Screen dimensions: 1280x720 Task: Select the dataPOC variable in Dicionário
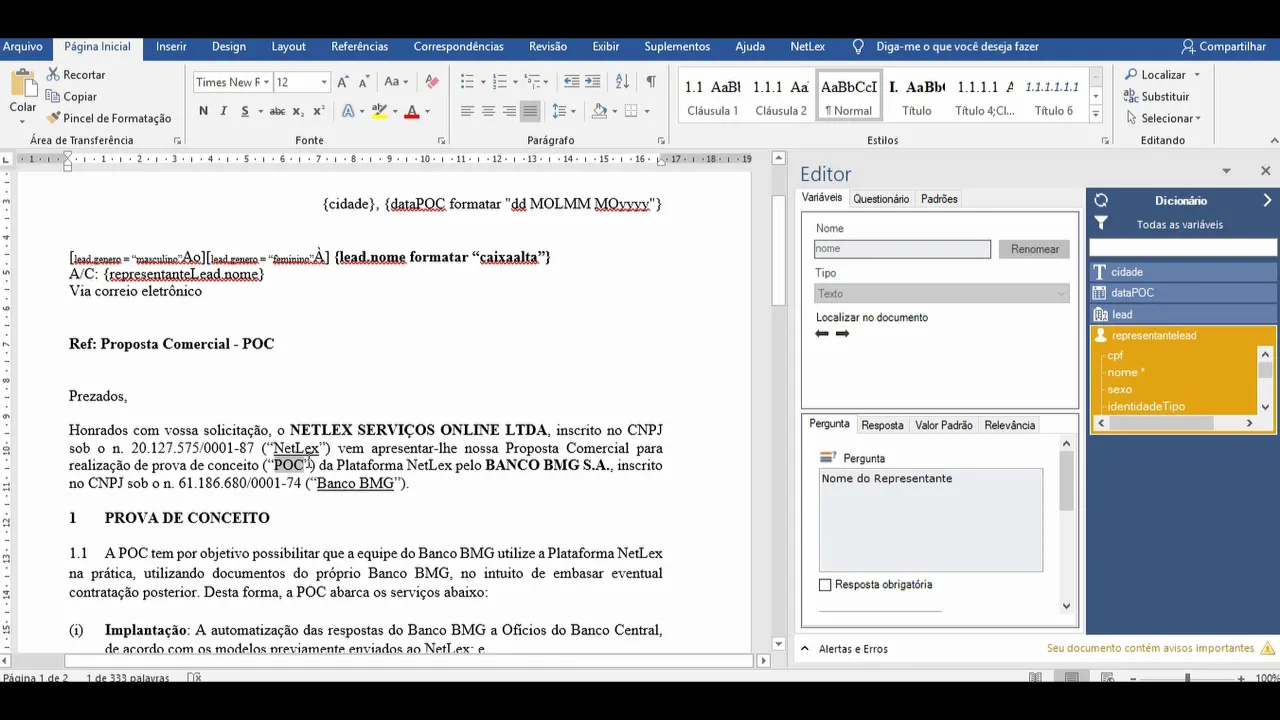pyautogui.click(x=1184, y=293)
